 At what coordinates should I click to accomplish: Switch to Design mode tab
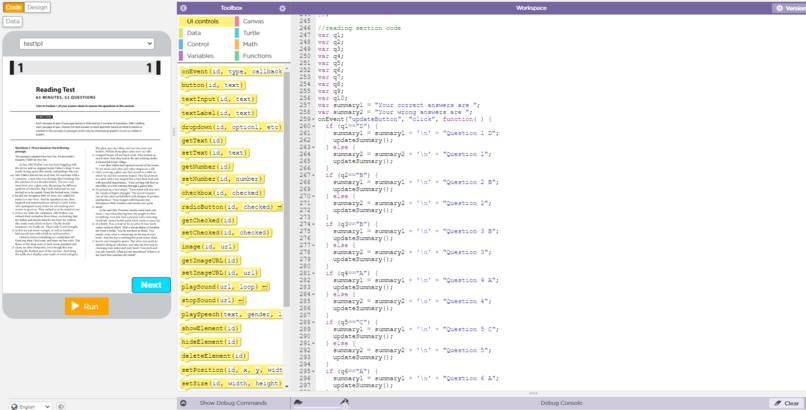click(x=37, y=7)
